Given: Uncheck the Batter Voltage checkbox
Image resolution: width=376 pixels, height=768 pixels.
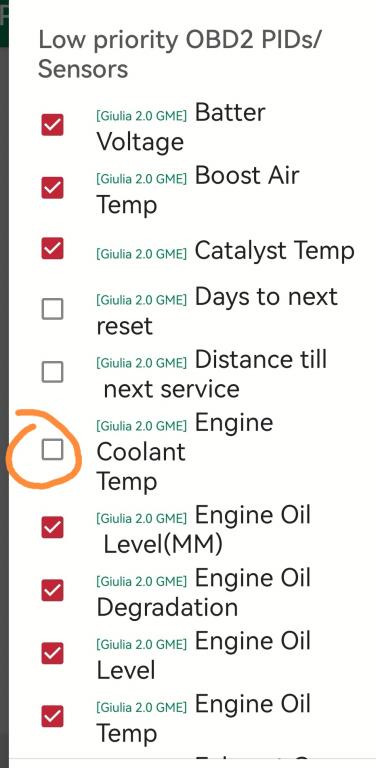Looking at the screenshot, I should coord(52,125).
